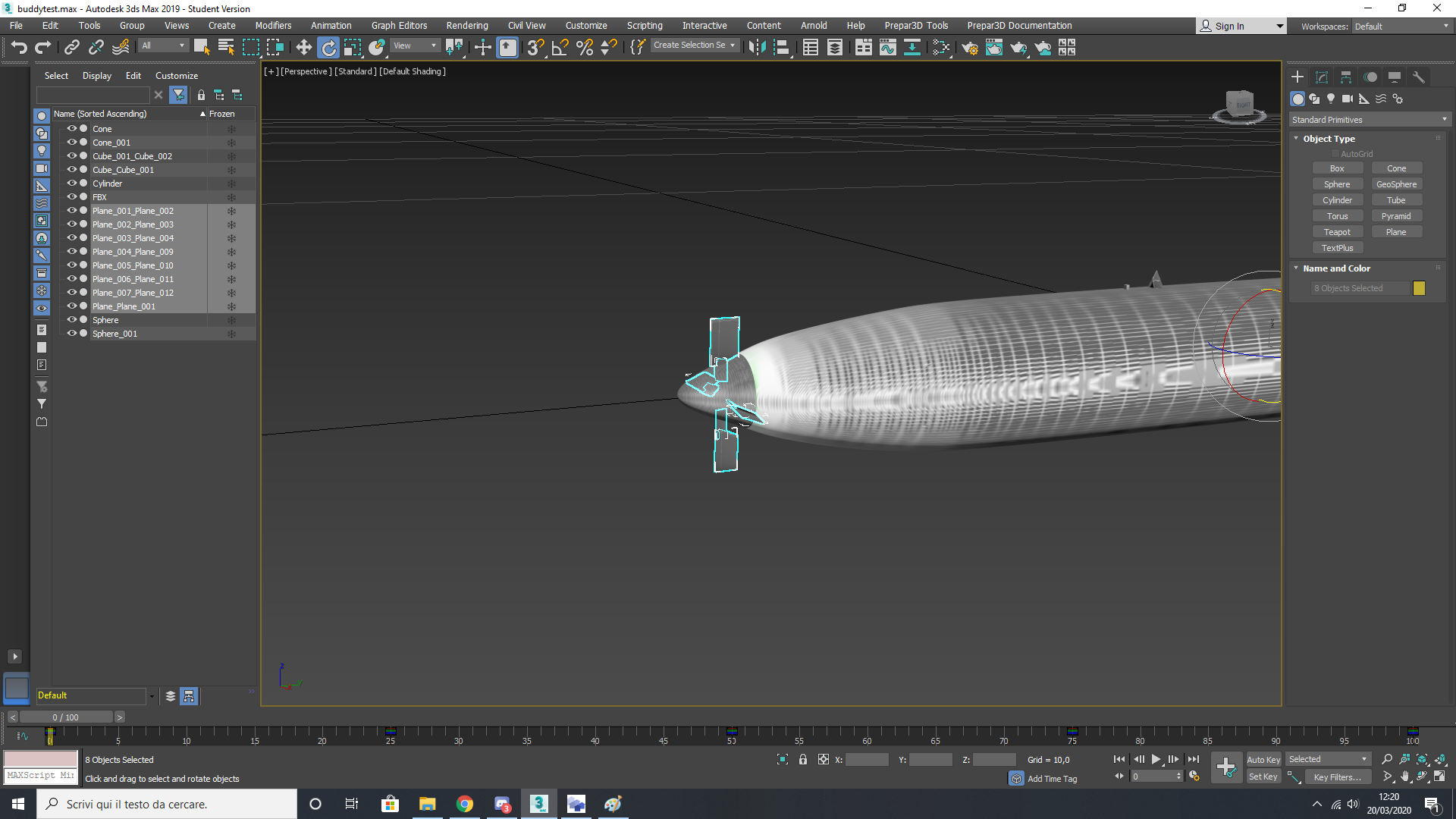Click the Mirror tool icon

756,48
